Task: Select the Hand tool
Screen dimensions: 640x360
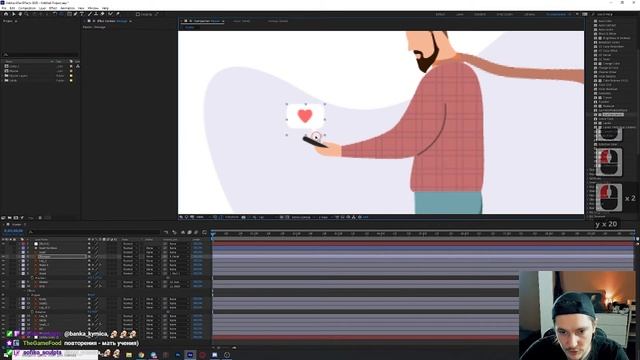Action: tap(20, 14)
